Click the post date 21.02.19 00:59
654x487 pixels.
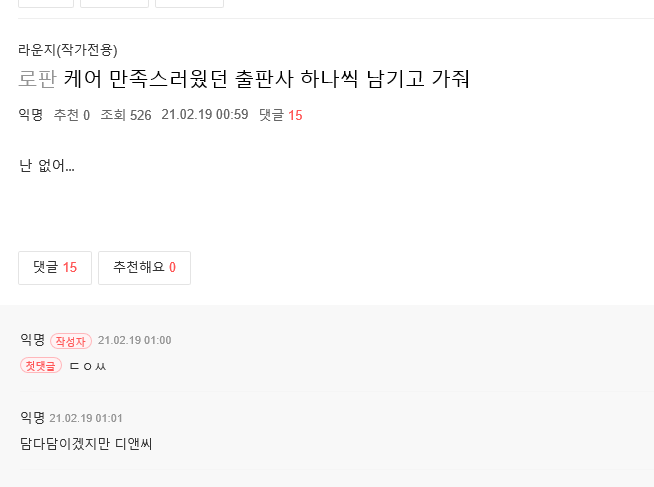pyautogui.click(x=204, y=115)
